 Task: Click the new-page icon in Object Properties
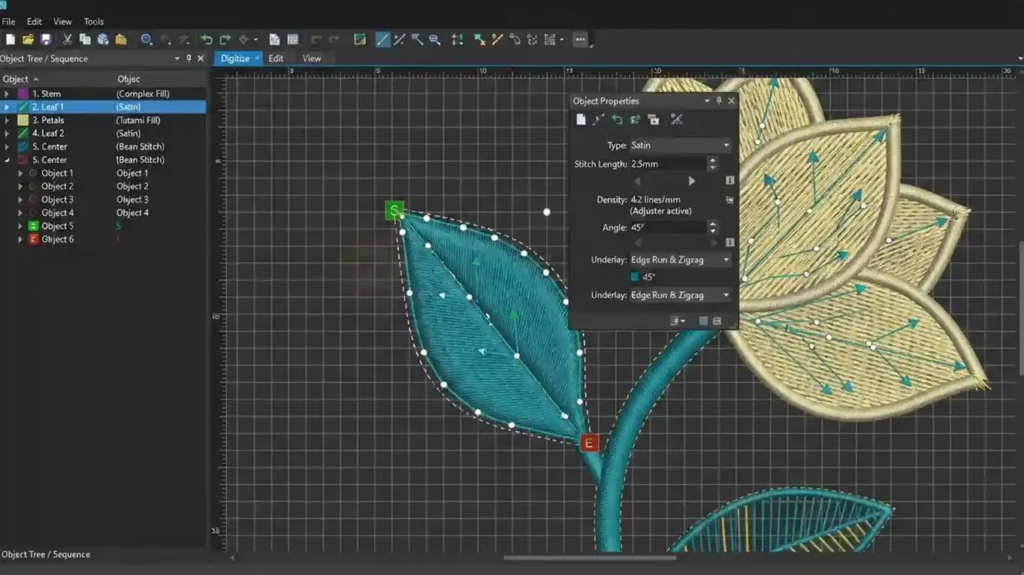pyautogui.click(x=581, y=120)
